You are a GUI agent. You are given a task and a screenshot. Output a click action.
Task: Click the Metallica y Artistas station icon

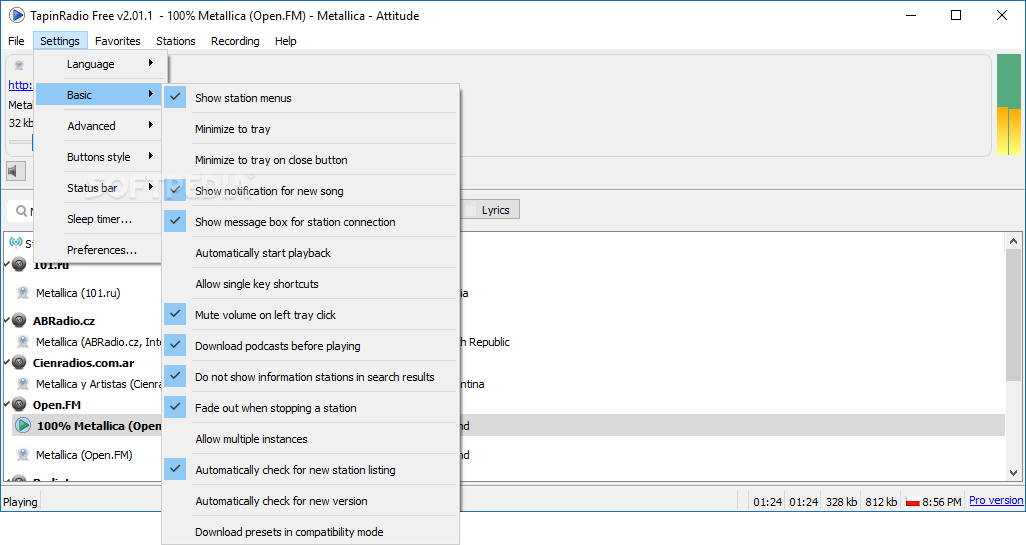click(23, 383)
